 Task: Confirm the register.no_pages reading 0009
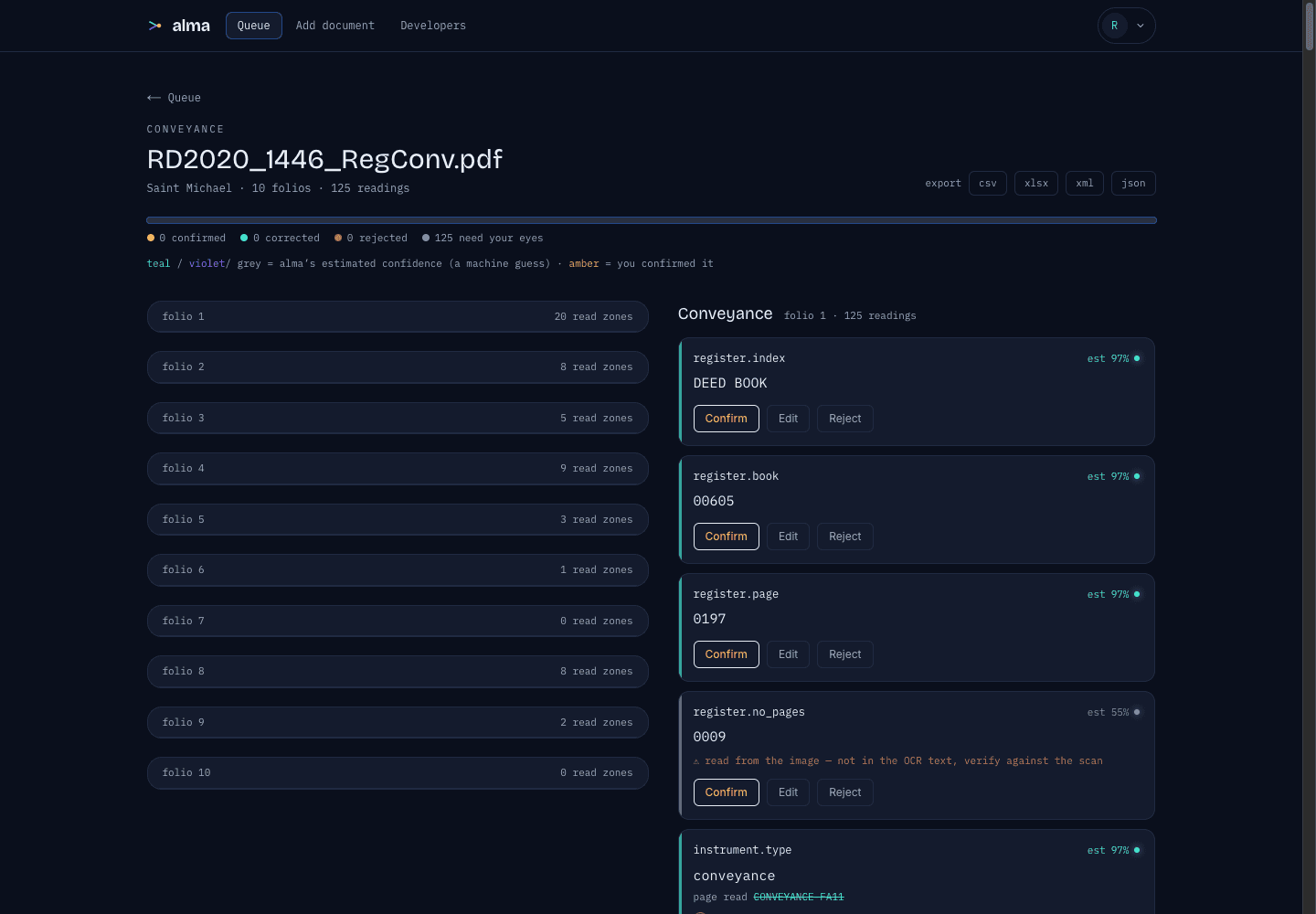pos(727,792)
